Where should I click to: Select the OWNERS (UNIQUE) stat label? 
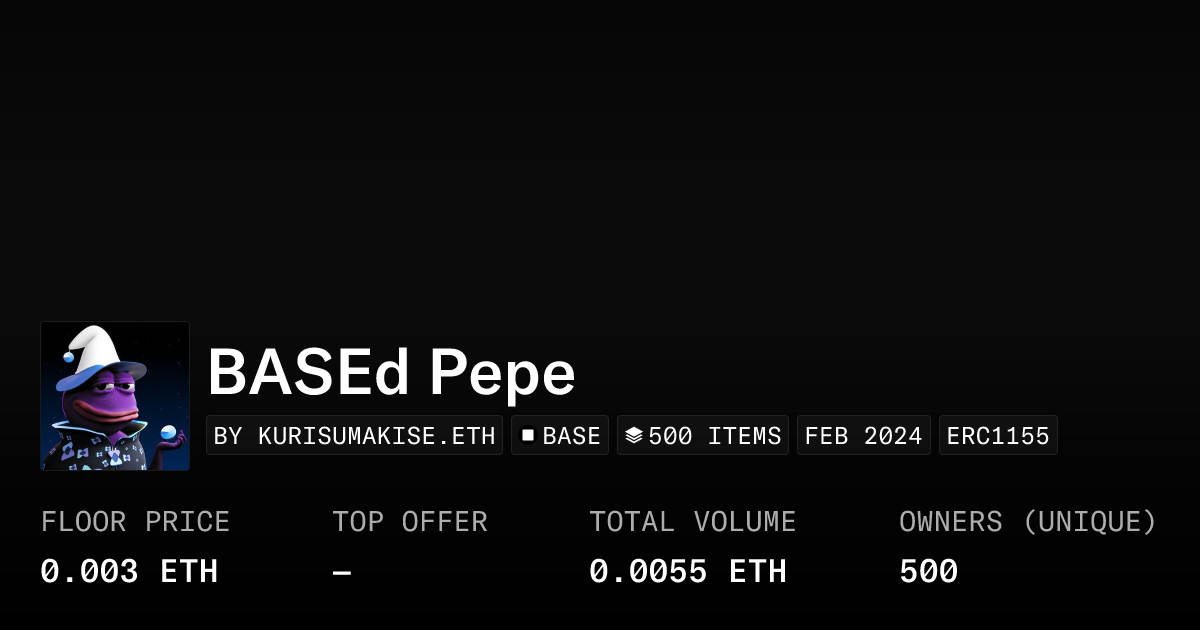tap(1027, 522)
